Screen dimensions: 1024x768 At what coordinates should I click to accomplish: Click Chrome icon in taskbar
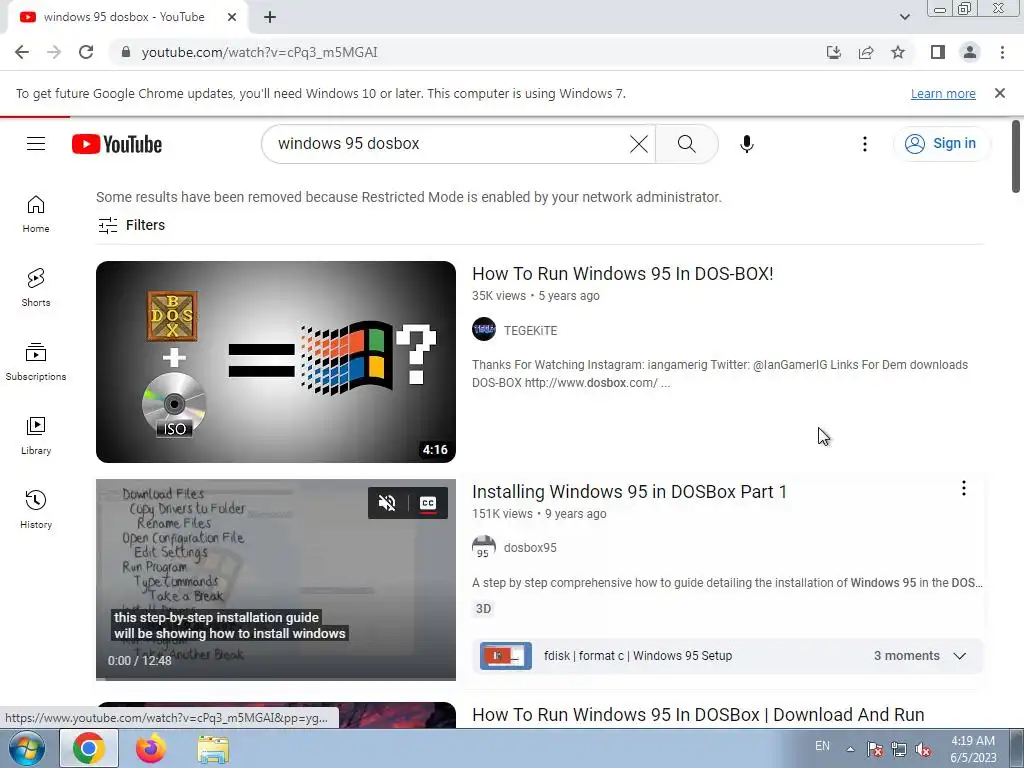[89, 748]
